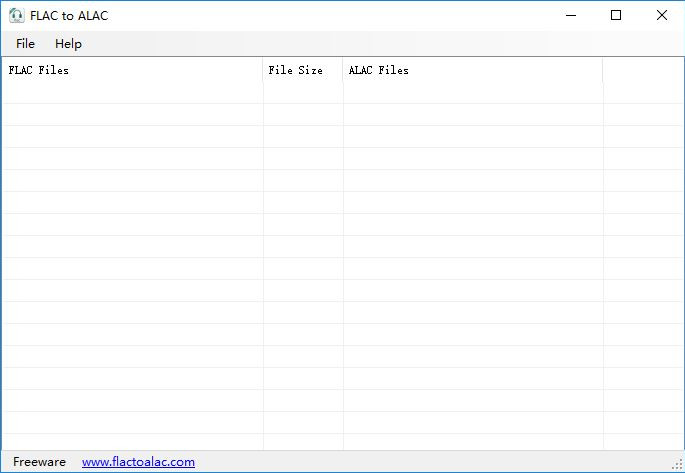Open the Help menu
This screenshot has height=473, width=685.
click(x=68, y=44)
